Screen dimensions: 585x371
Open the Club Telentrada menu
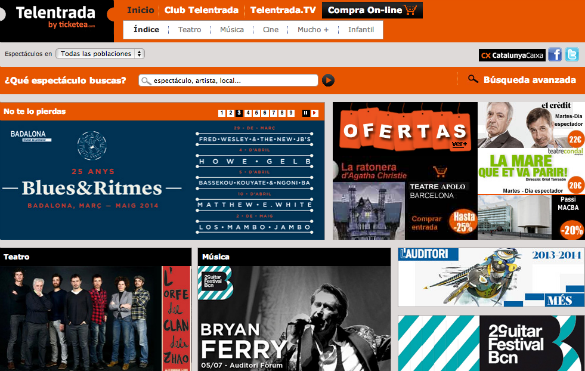[201, 10]
